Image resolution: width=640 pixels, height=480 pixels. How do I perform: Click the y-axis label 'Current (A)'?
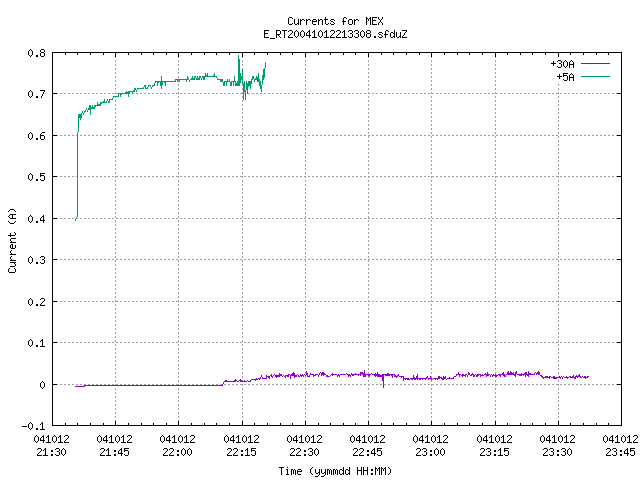(x=13, y=241)
